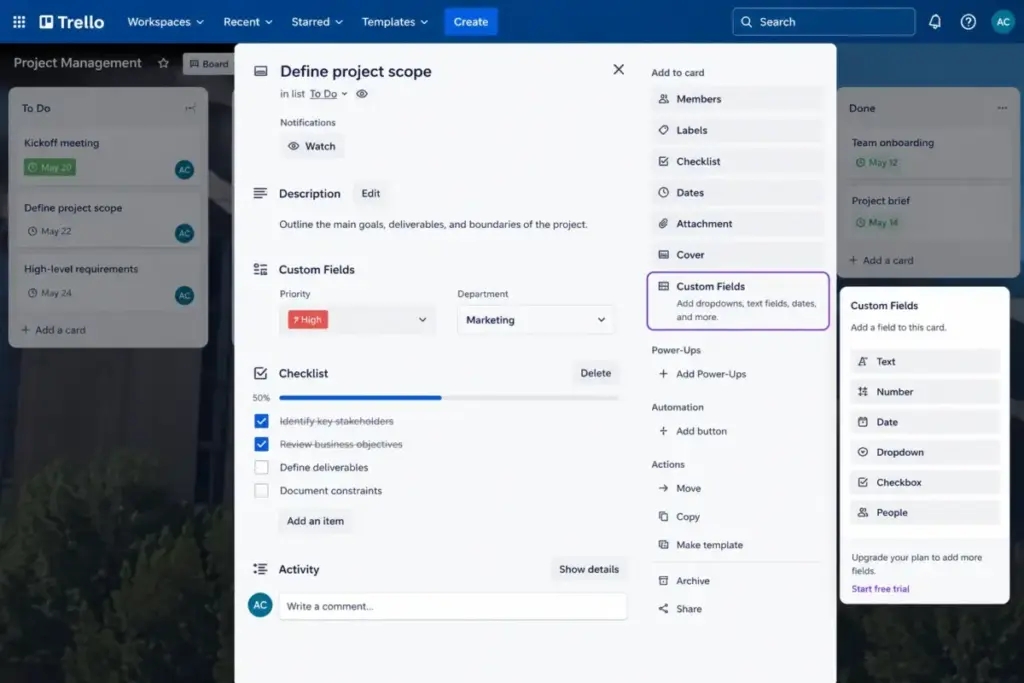Open Dates in Add to card
Screen dimensions: 1024x683
click(x=737, y=193)
